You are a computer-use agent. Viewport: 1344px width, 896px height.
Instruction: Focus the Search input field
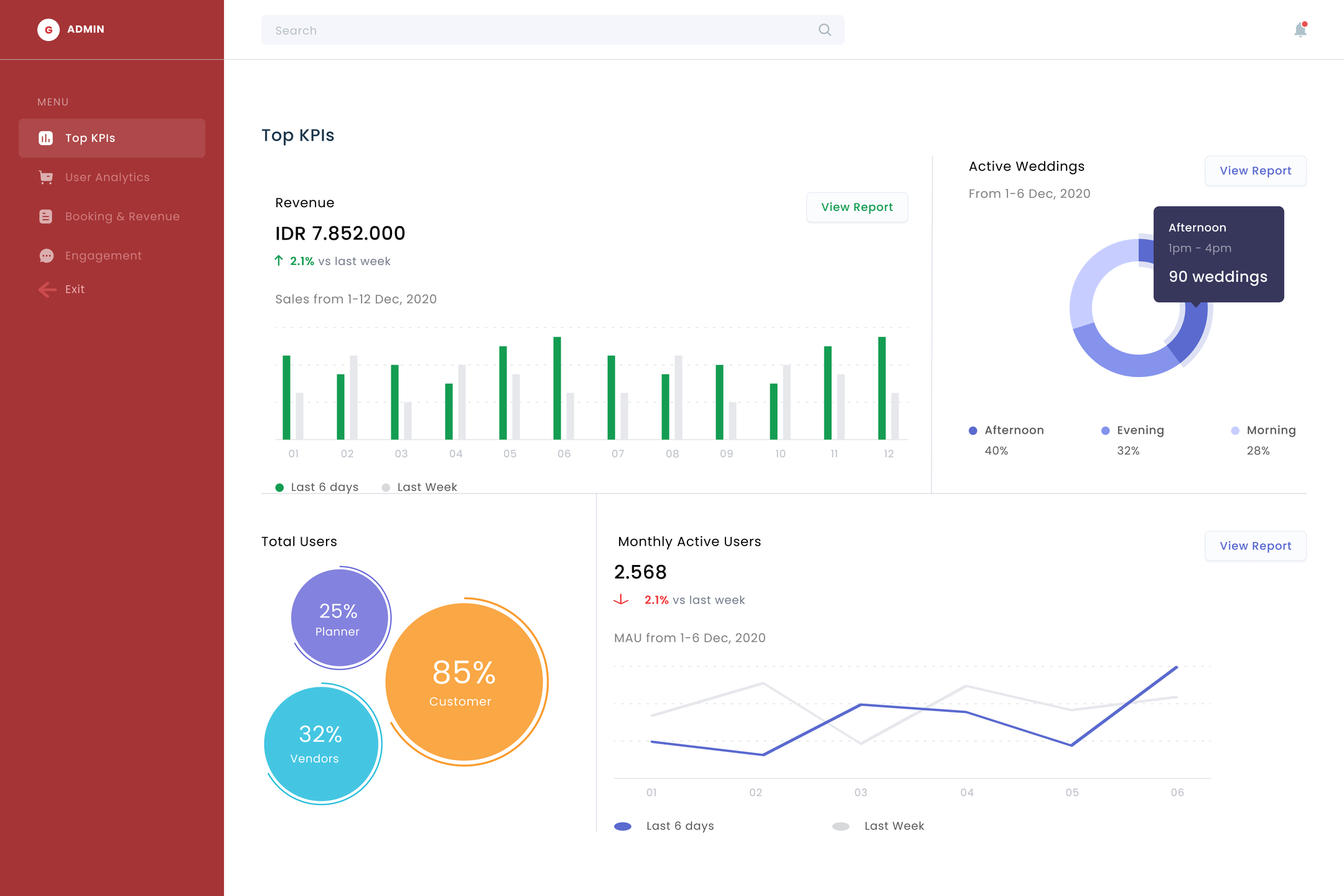(x=553, y=30)
